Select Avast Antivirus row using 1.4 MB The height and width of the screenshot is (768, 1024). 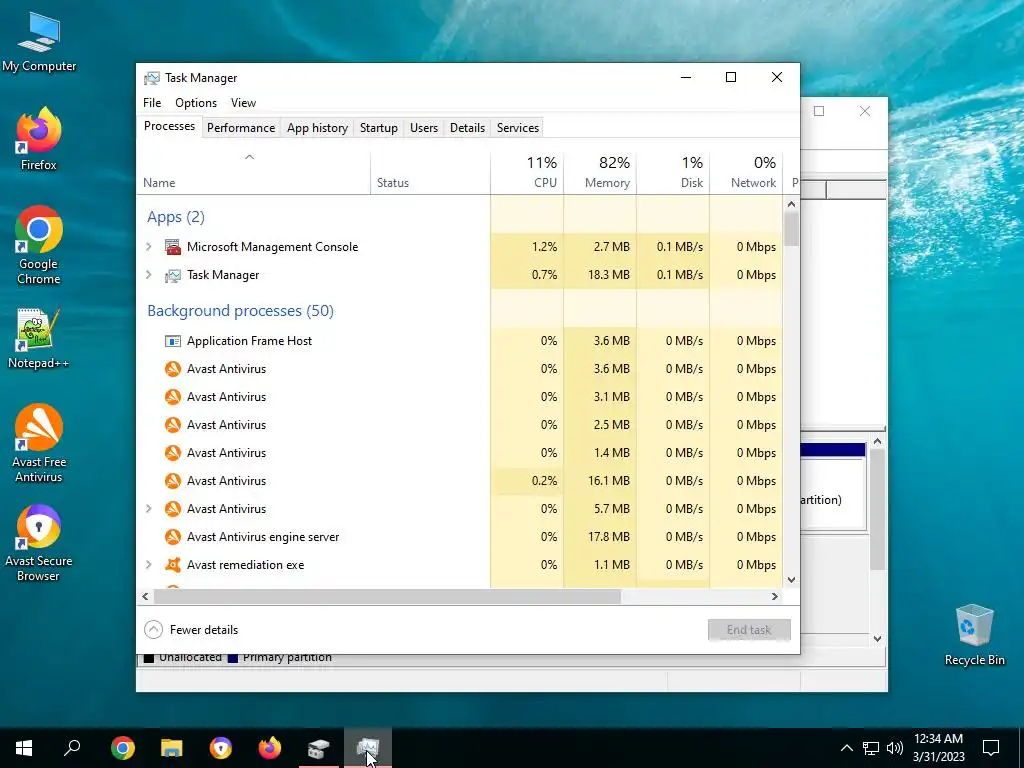coord(460,453)
